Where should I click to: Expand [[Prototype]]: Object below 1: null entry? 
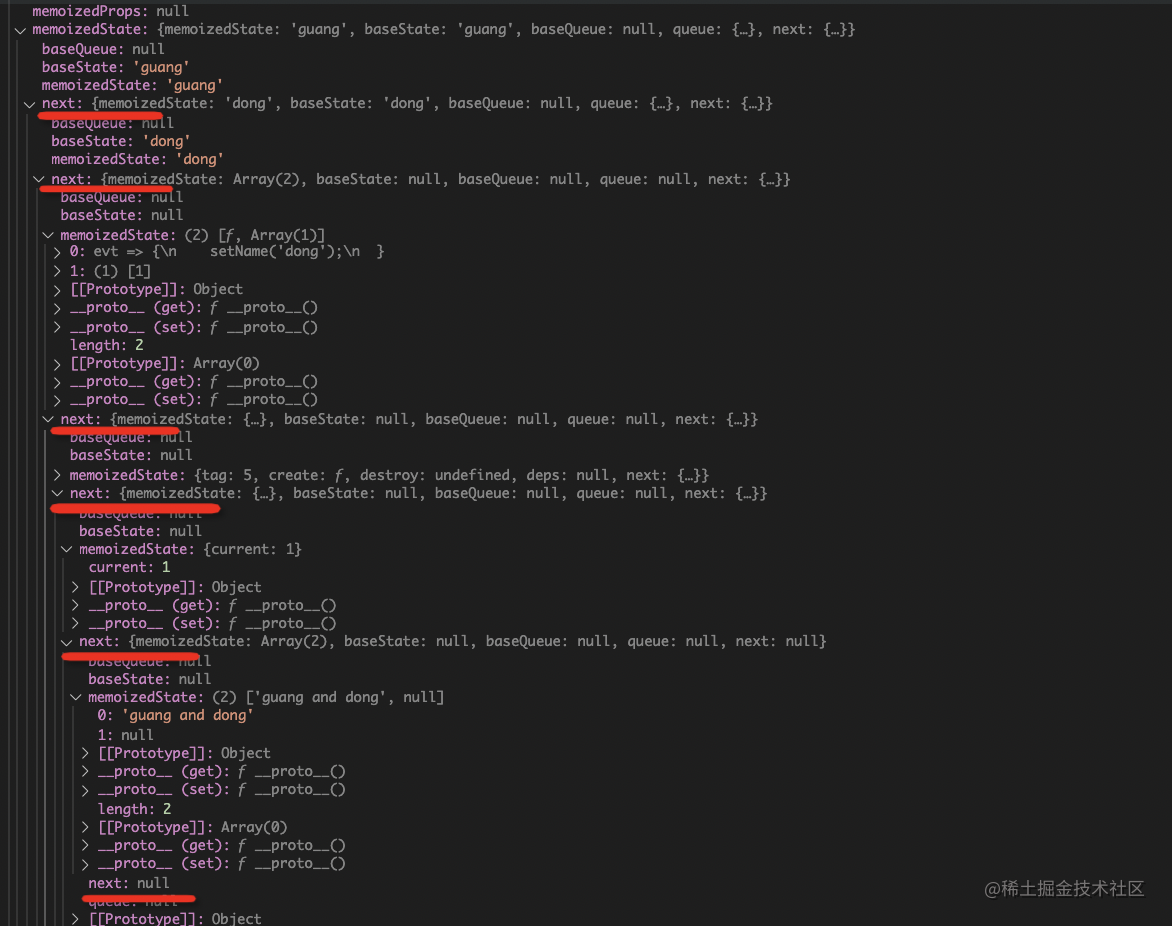coord(85,753)
